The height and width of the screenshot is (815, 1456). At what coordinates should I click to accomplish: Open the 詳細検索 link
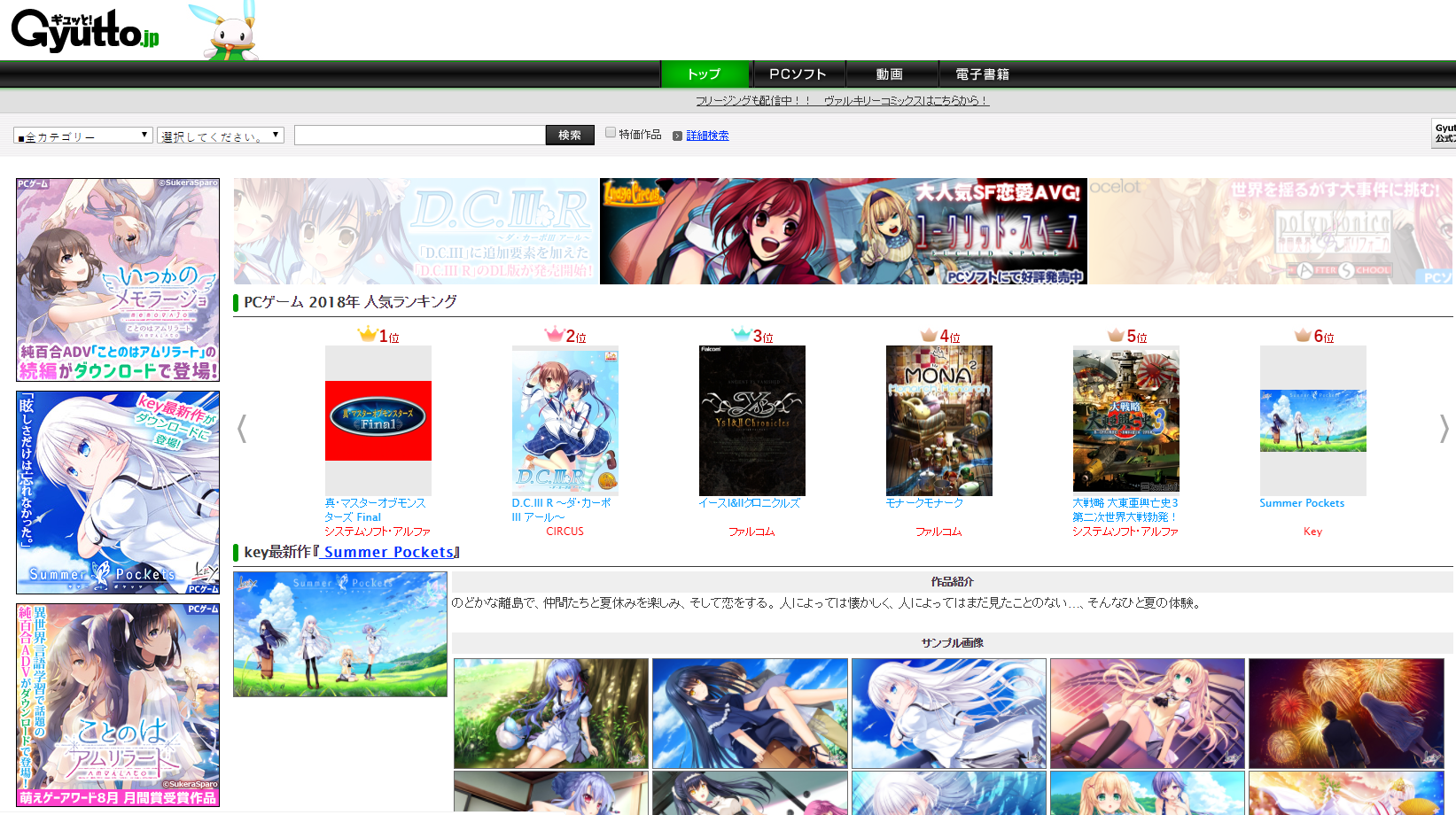click(x=707, y=136)
